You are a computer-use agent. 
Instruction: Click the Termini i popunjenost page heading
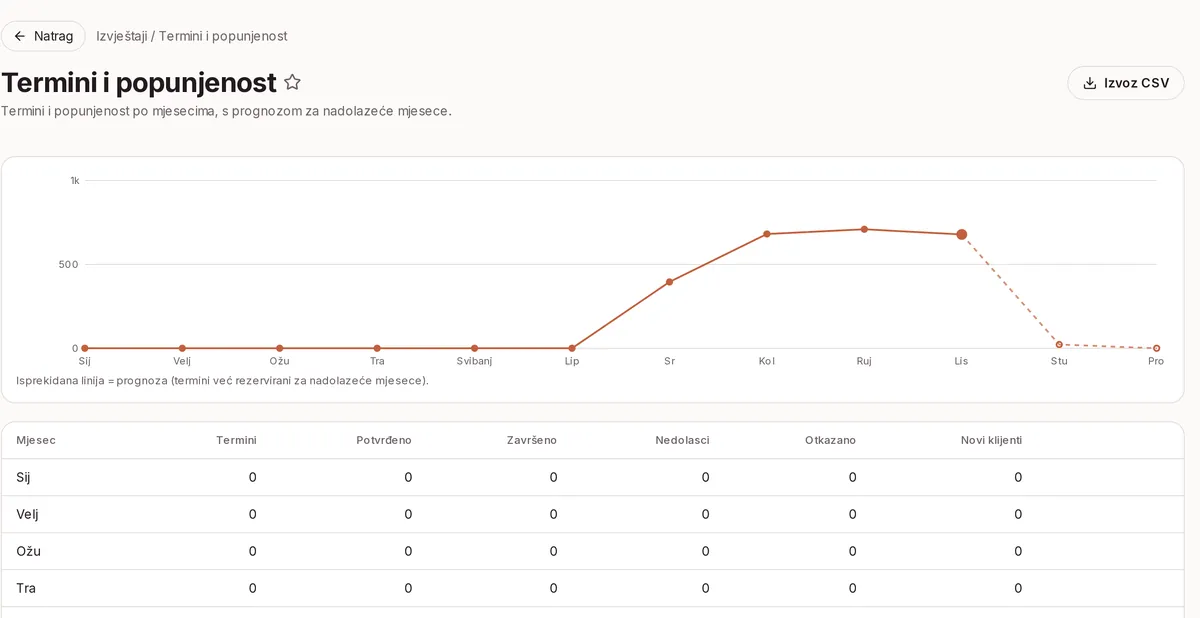click(139, 82)
